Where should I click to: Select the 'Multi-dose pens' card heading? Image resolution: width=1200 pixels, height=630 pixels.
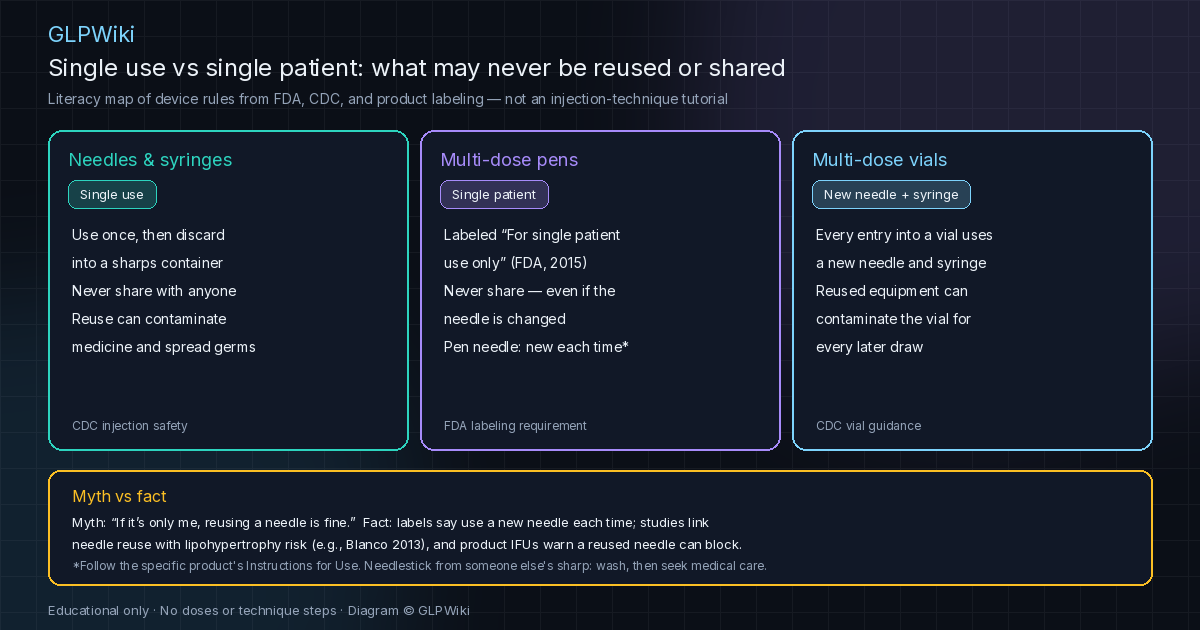(509, 160)
